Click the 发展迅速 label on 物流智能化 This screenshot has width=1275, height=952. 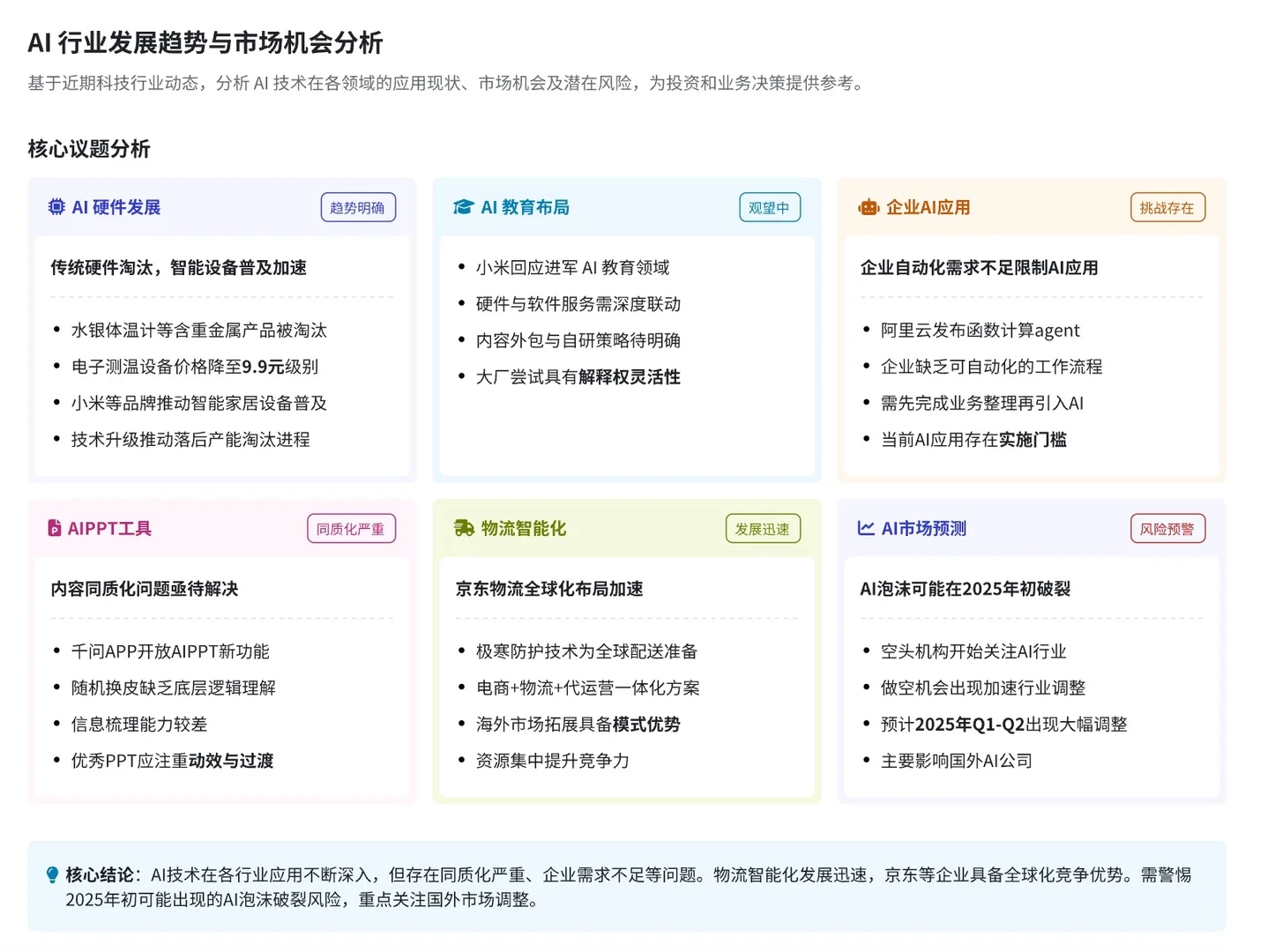(762, 528)
